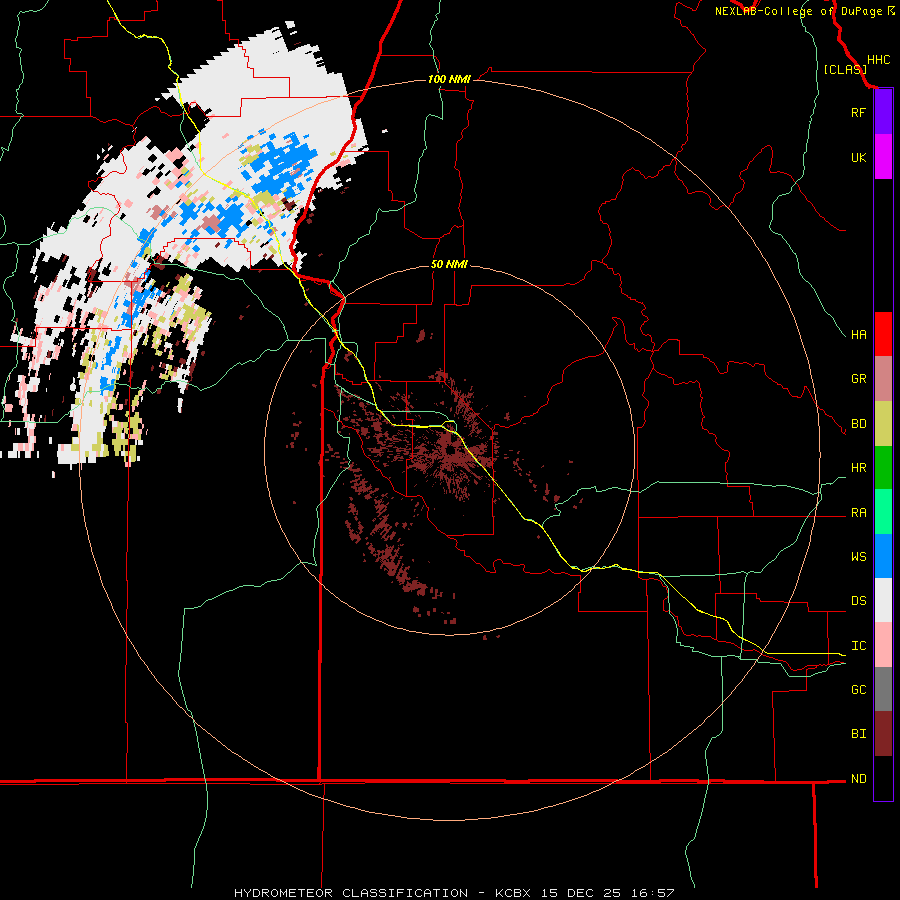Click the "RF" legend label
Viewport: 900px width, 900px height.
[858, 112]
